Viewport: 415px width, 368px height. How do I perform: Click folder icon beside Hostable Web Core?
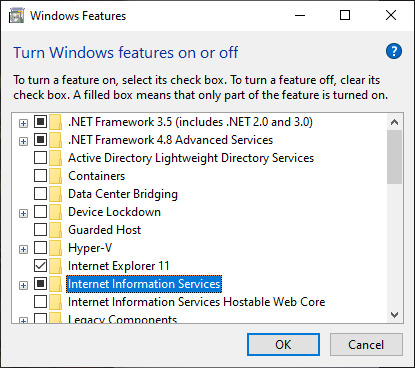tap(55, 302)
